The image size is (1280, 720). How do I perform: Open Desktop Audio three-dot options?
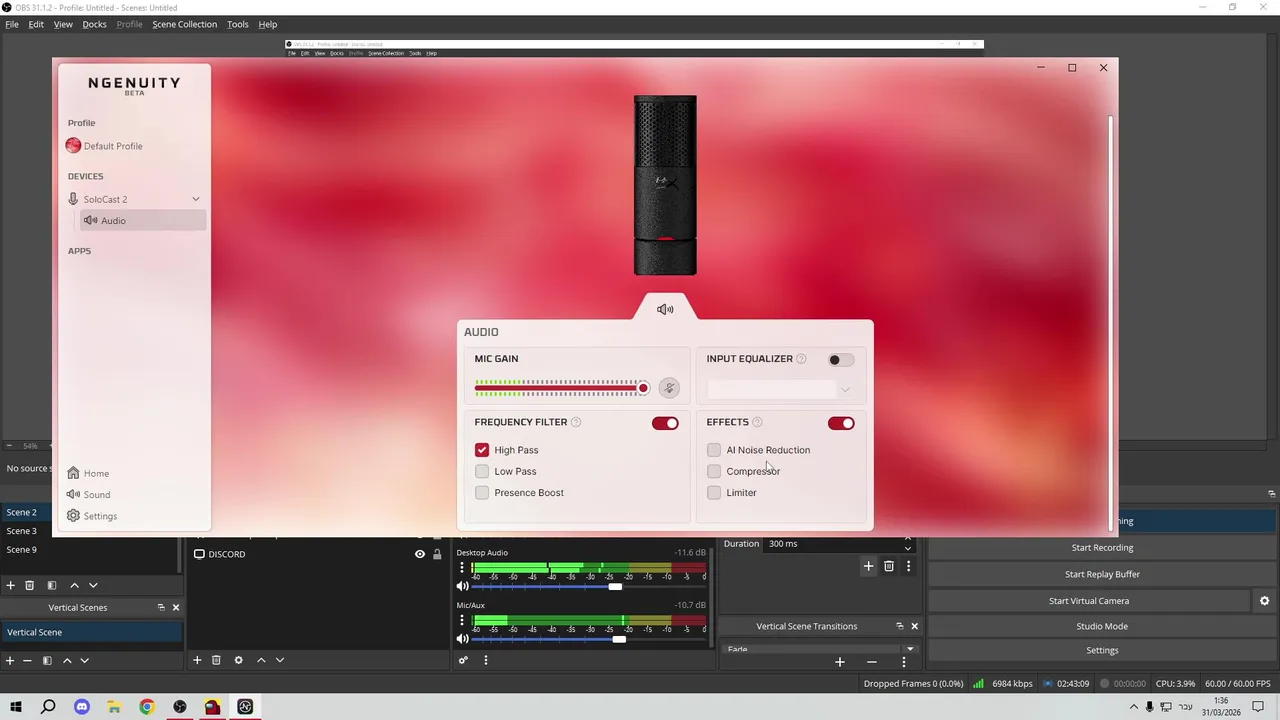(462, 568)
